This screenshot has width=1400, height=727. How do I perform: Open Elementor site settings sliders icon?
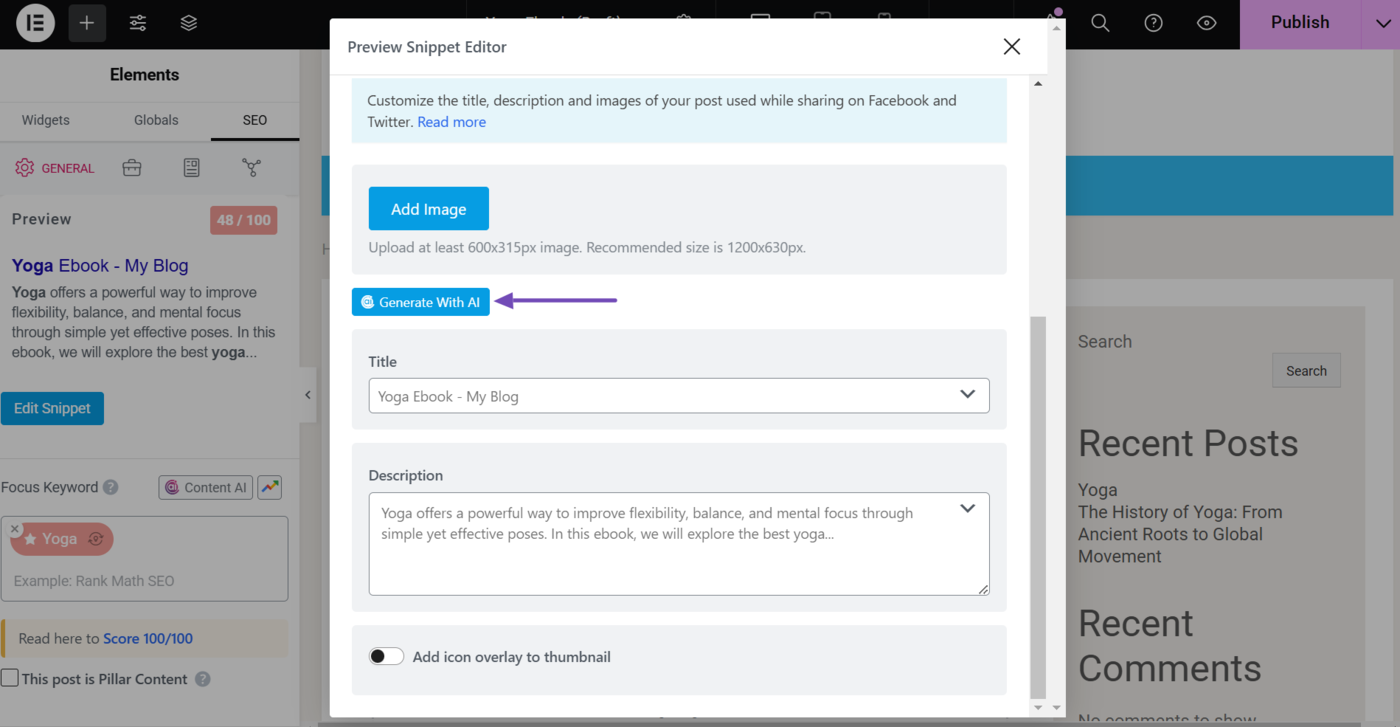[137, 22]
